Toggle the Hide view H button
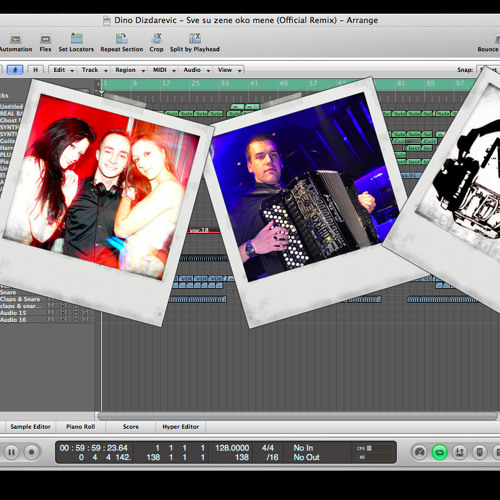The height and width of the screenshot is (500, 500). coord(35,70)
